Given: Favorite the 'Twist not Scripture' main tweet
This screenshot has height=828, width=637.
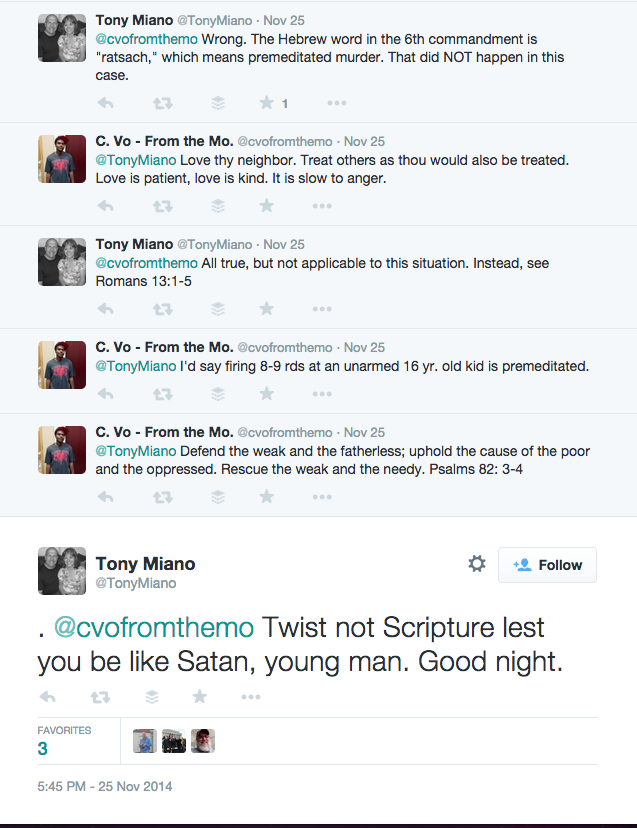Looking at the screenshot, I should 200,697.
